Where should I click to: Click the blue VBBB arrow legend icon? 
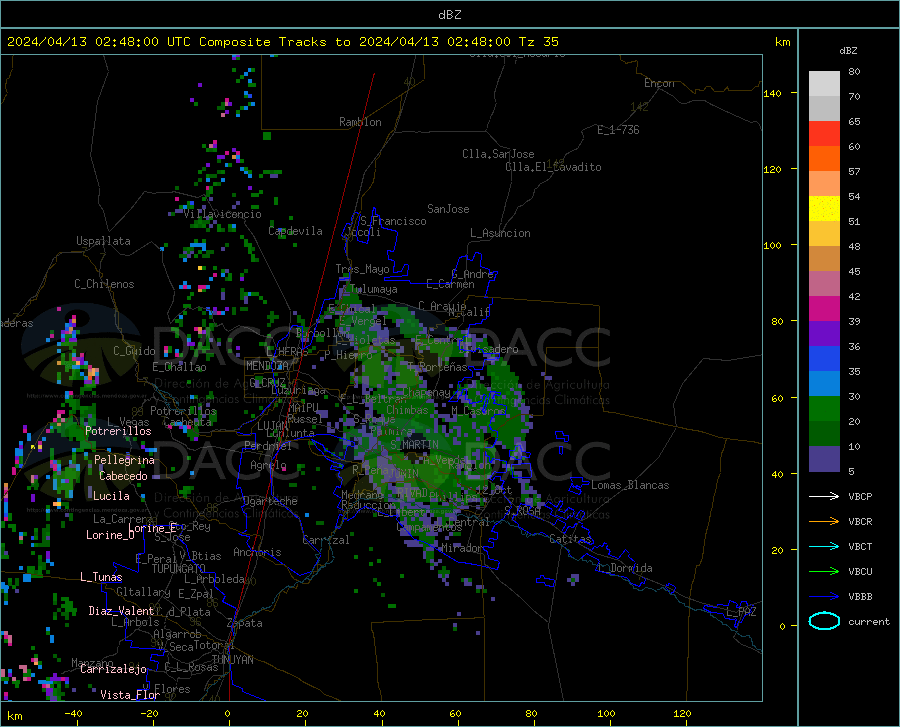pos(824,597)
